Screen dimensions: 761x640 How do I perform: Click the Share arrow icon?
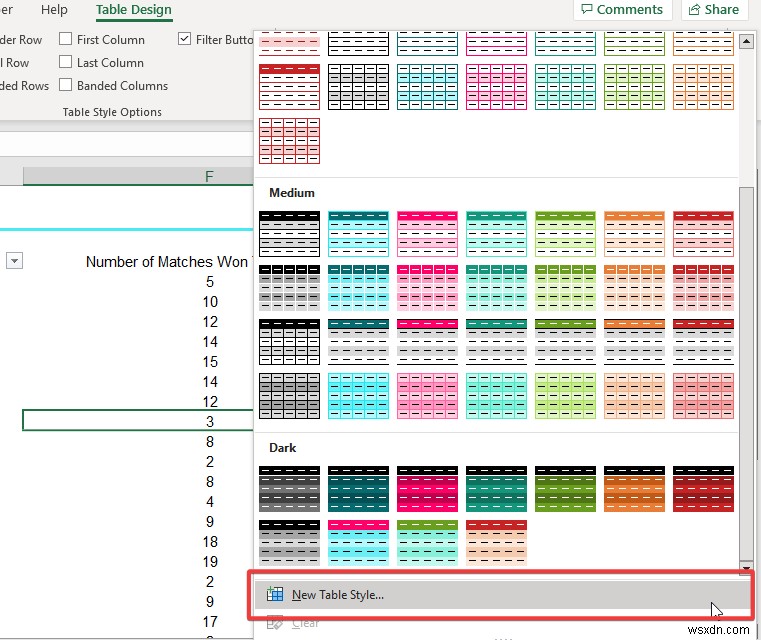coord(695,9)
